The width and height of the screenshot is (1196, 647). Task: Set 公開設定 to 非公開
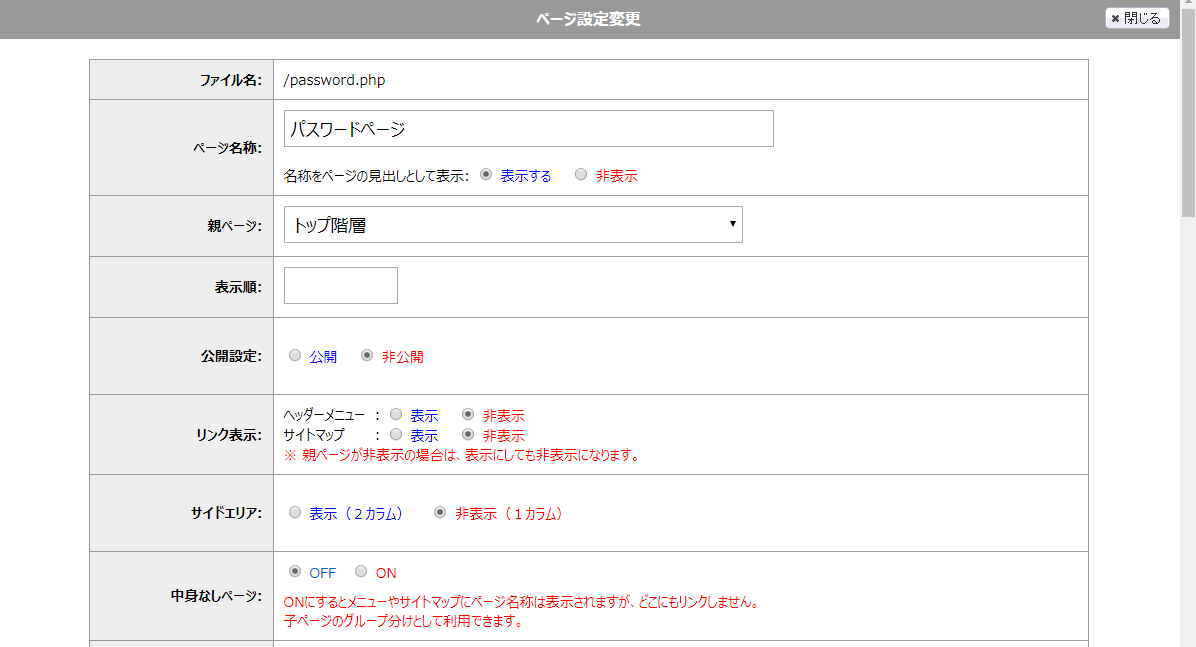point(367,356)
